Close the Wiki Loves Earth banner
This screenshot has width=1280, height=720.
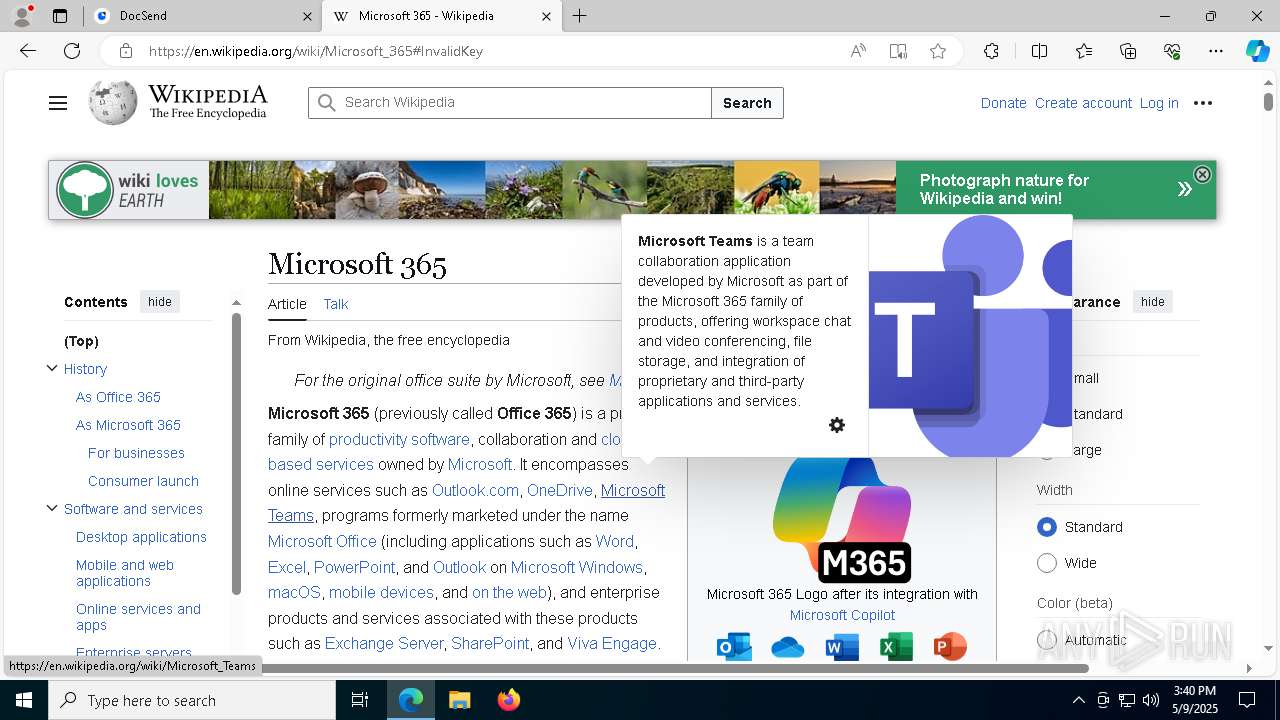[x=1202, y=174]
